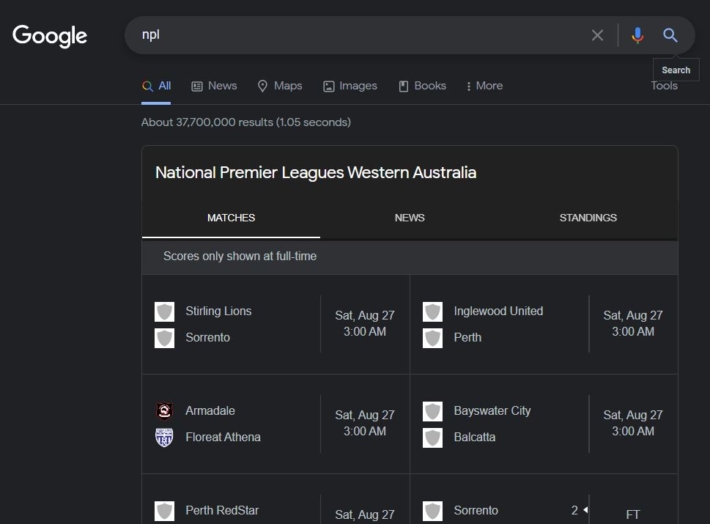Click the Perth RedStar team name
Screen dimensions: 710x524
click(x=222, y=510)
